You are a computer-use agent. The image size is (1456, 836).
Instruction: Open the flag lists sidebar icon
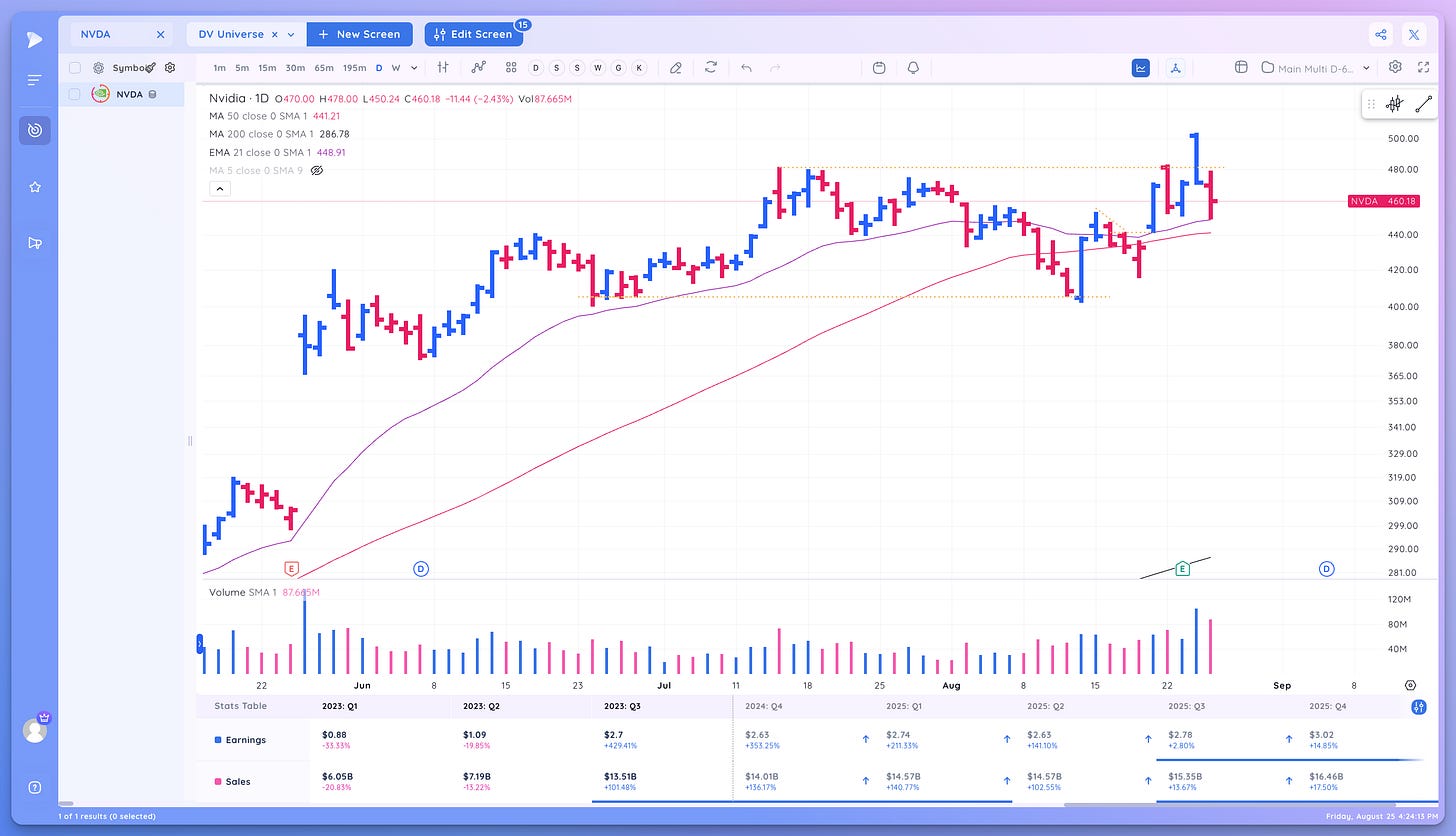tap(35, 243)
